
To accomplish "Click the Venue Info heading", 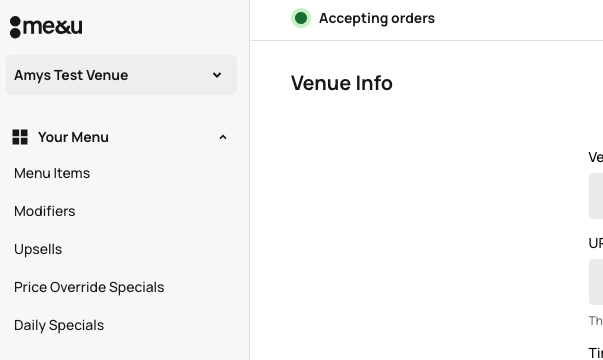I will 341,83.
